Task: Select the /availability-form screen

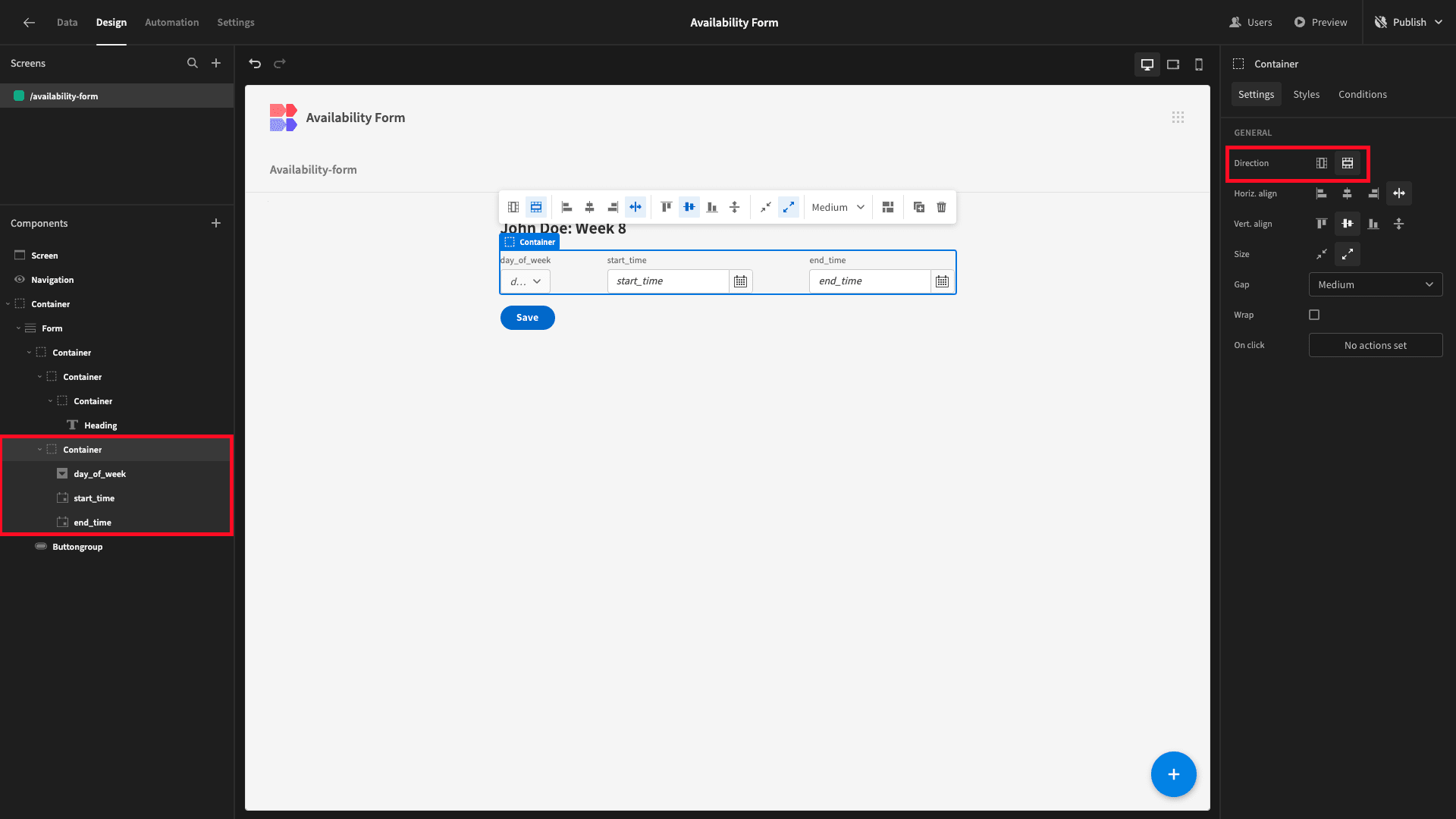Action: [x=117, y=96]
